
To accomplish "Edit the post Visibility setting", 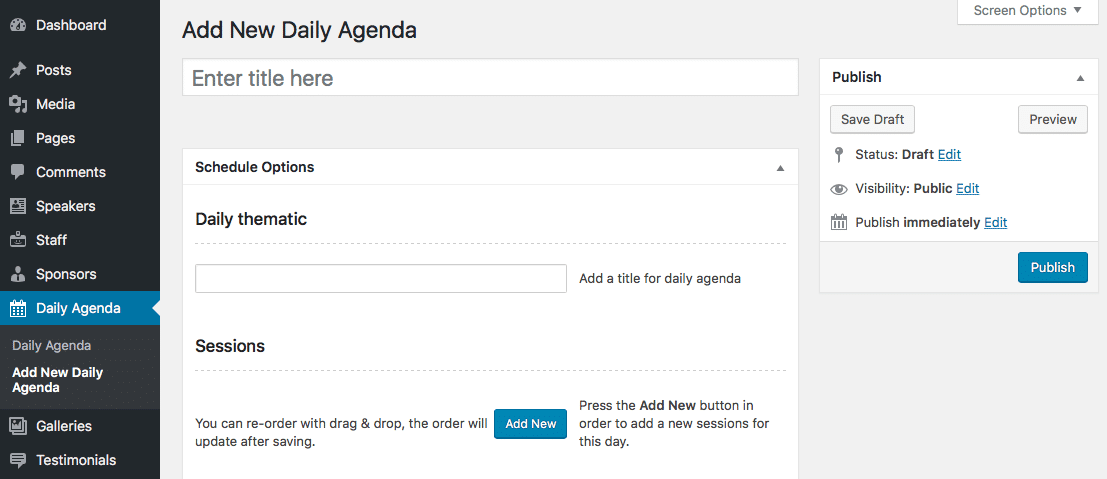I will [x=967, y=189].
